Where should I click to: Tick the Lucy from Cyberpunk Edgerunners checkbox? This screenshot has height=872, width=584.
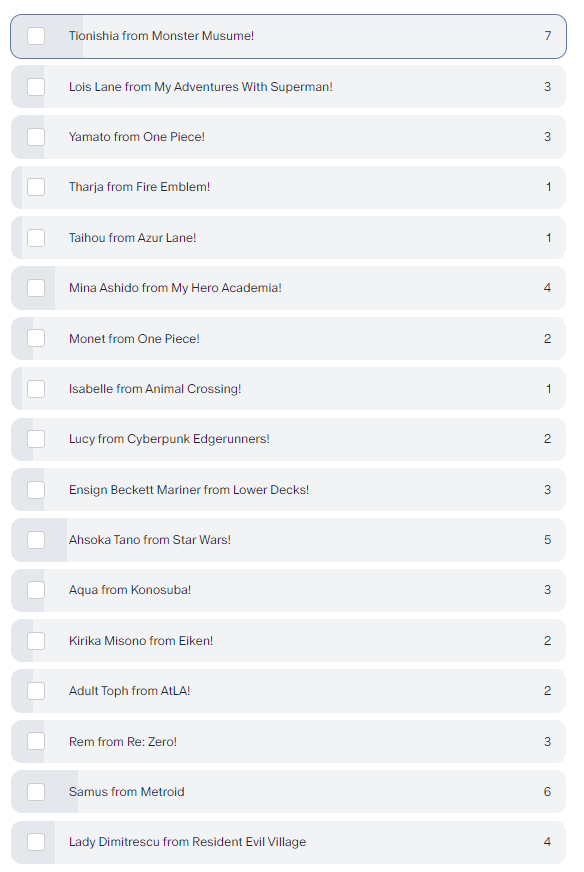(x=36, y=439)
